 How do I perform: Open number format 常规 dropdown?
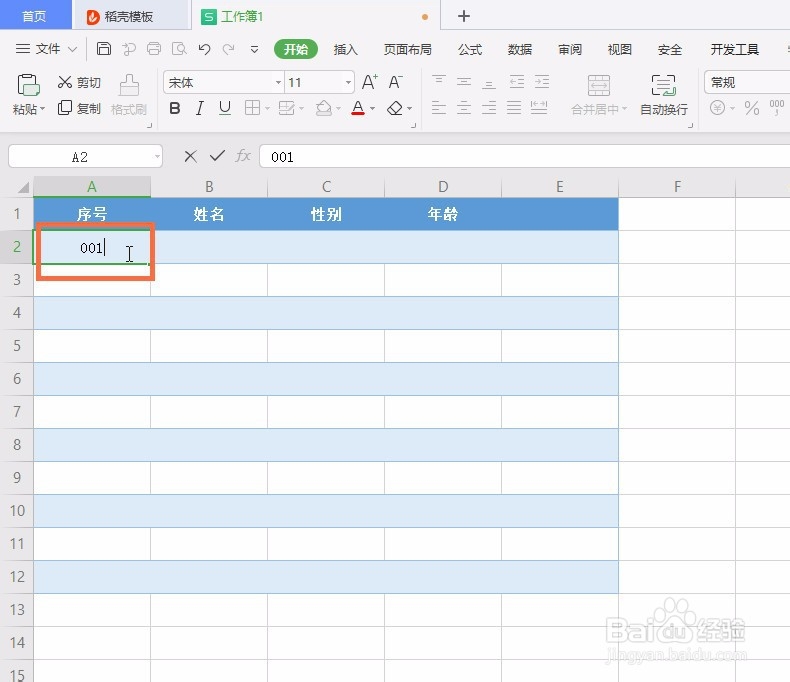(x=747, y=82)
